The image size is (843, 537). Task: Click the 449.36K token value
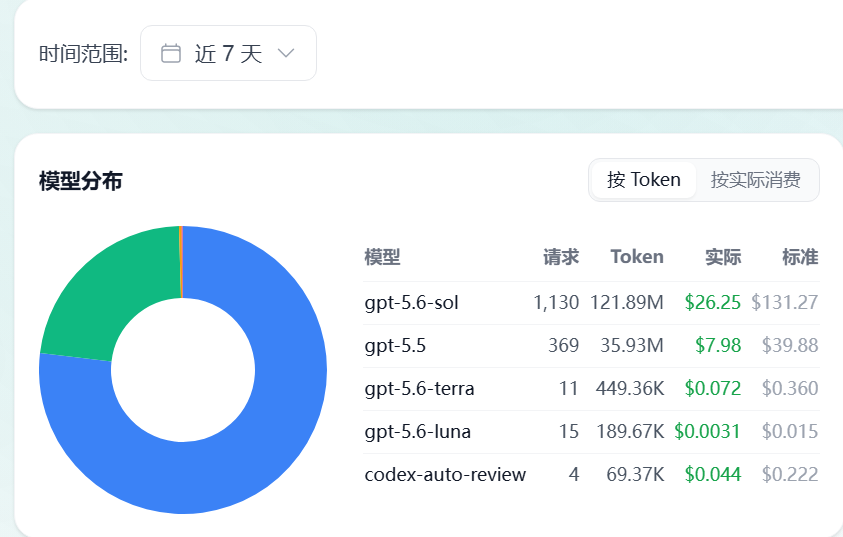click(630, 389)
